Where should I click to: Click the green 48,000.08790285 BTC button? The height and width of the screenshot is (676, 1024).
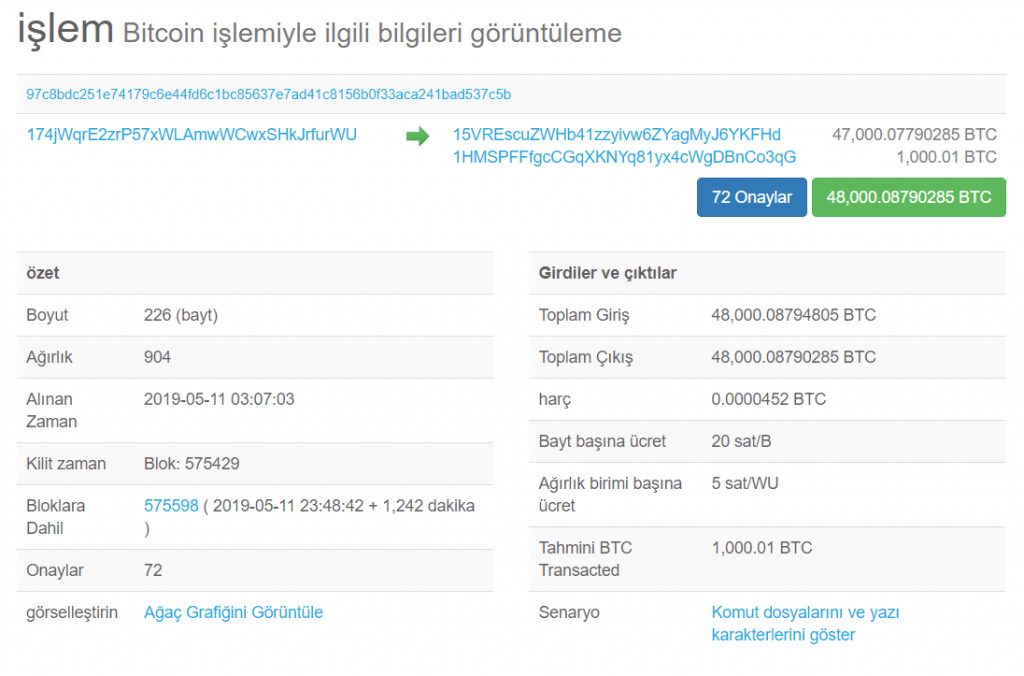[908, 197]
